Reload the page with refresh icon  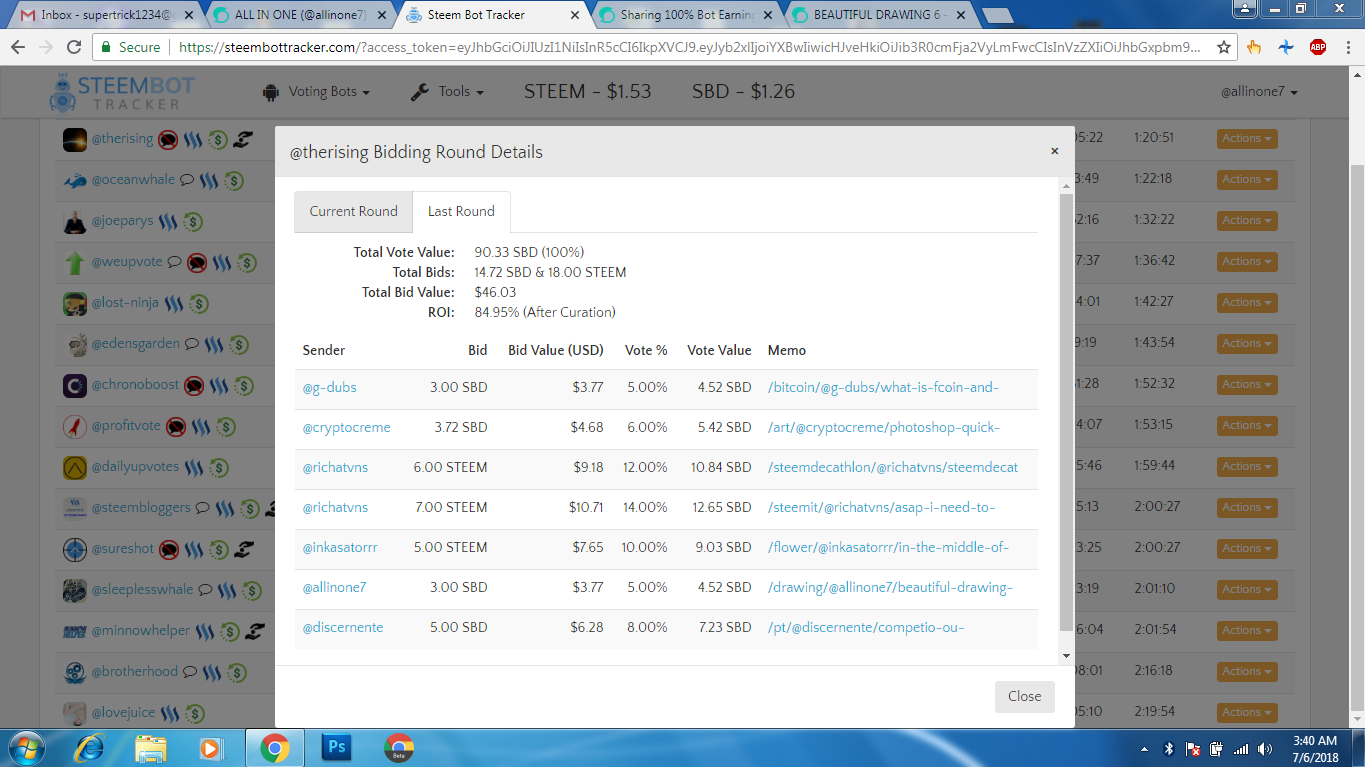[74, 47]
